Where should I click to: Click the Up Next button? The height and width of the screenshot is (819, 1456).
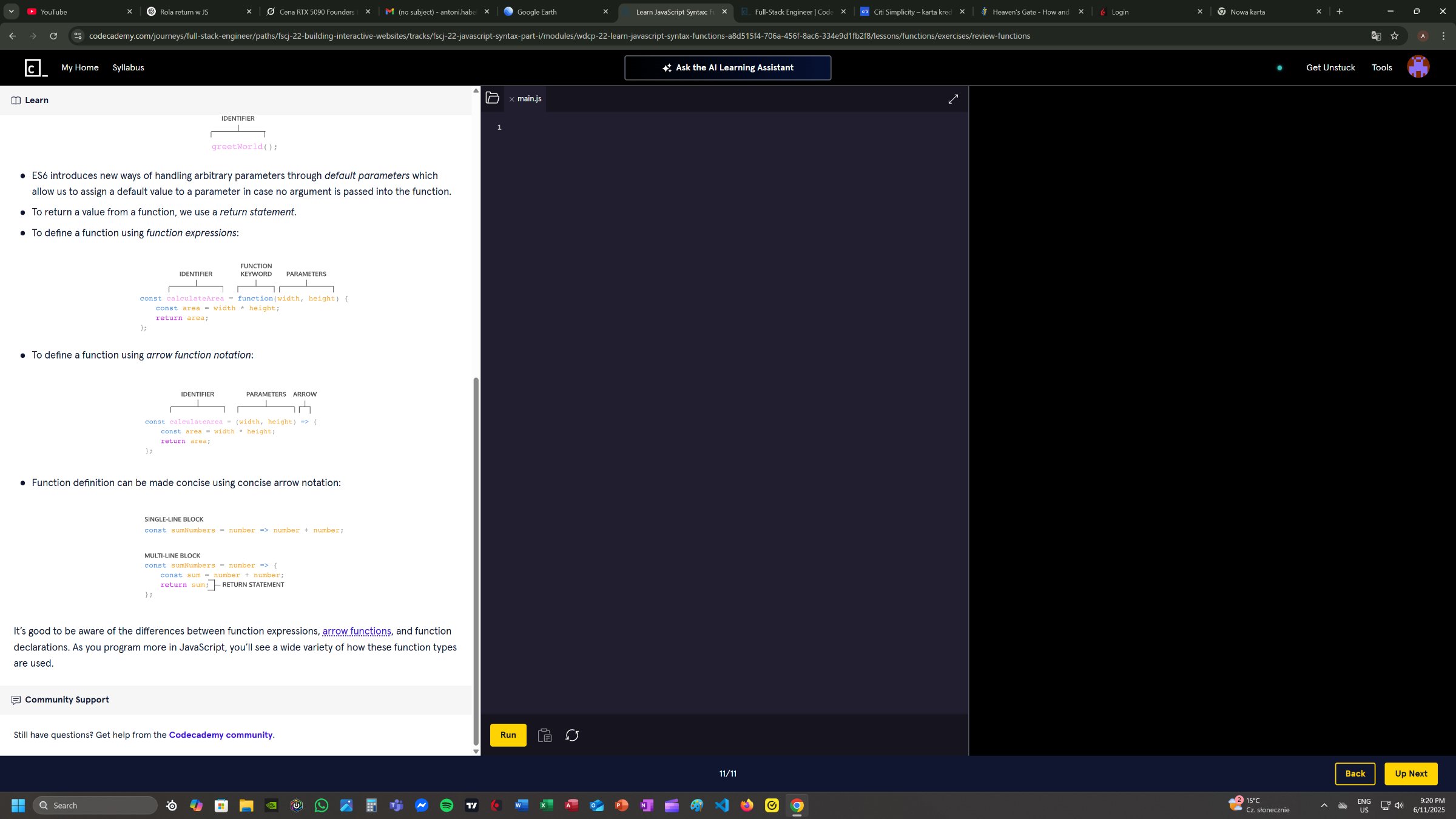click(x=1411, y=773)
